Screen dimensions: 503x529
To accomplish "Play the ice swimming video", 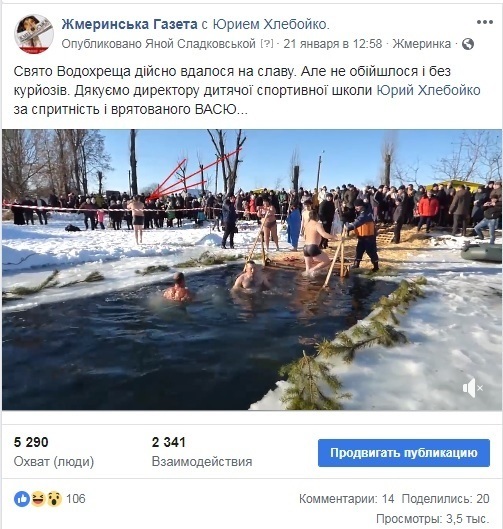I will 252,270.
